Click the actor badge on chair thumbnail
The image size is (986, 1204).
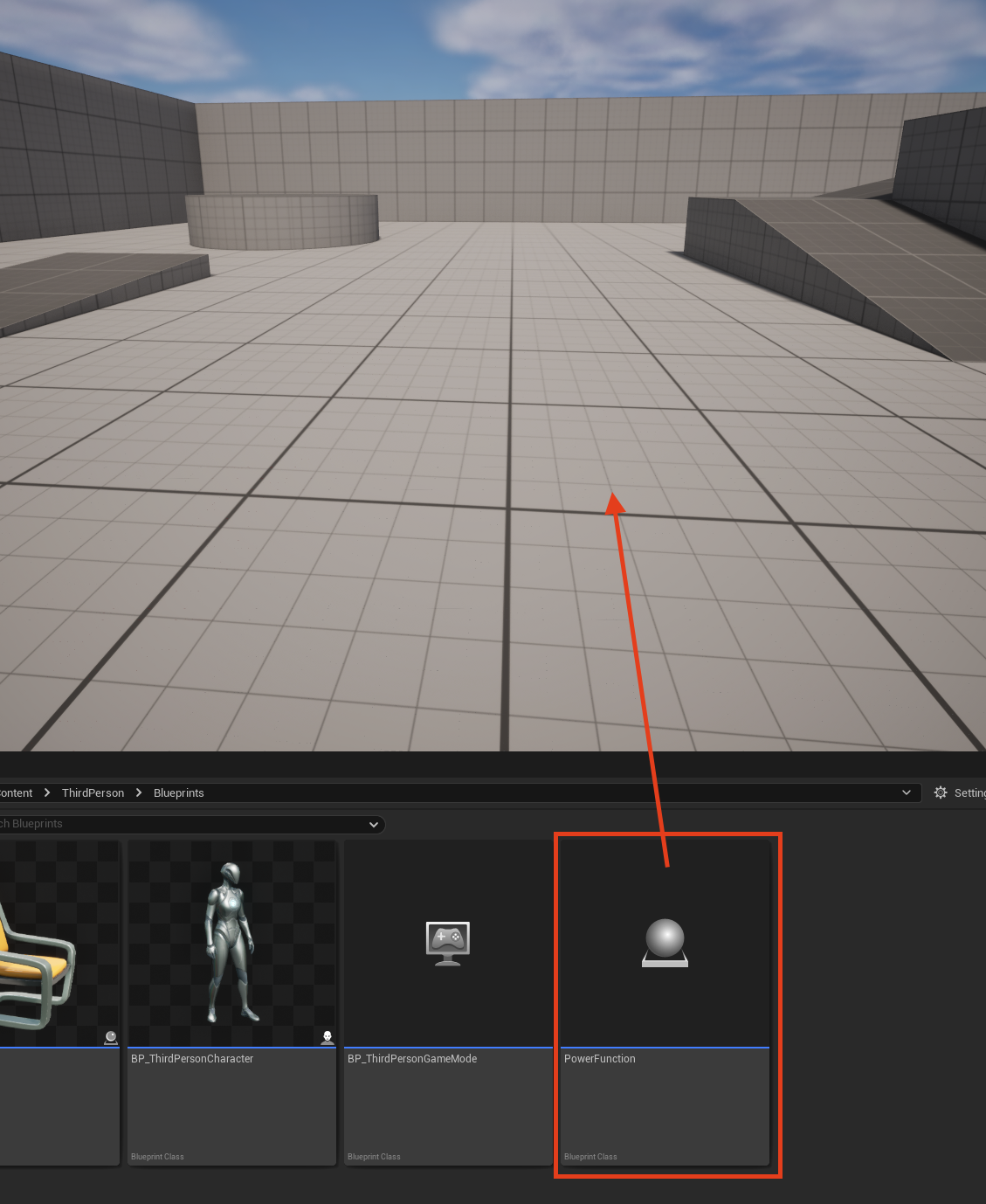coord(111,1037)
